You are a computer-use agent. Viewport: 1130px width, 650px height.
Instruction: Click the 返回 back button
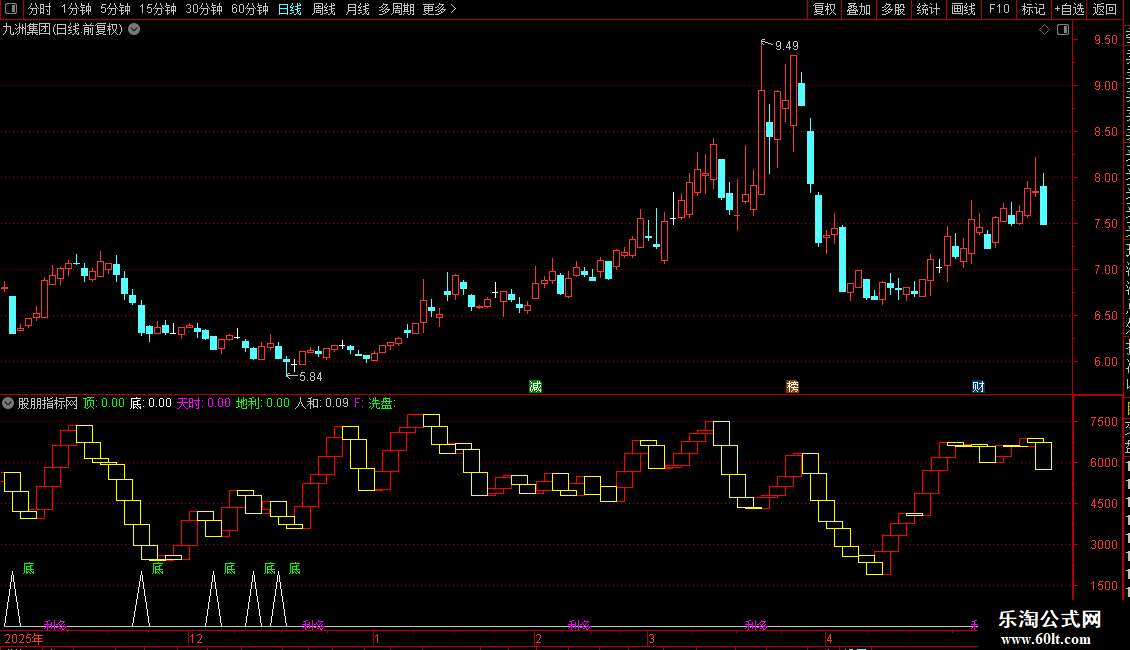tap(1105, 9)
